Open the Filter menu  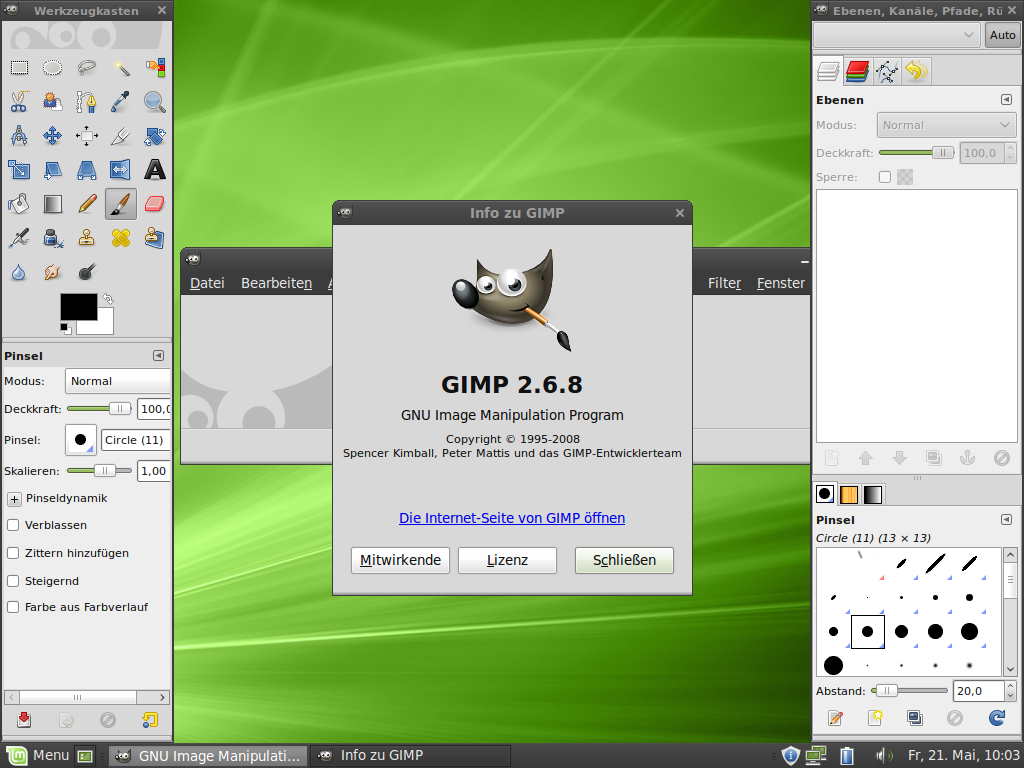(x=724, y=283)
